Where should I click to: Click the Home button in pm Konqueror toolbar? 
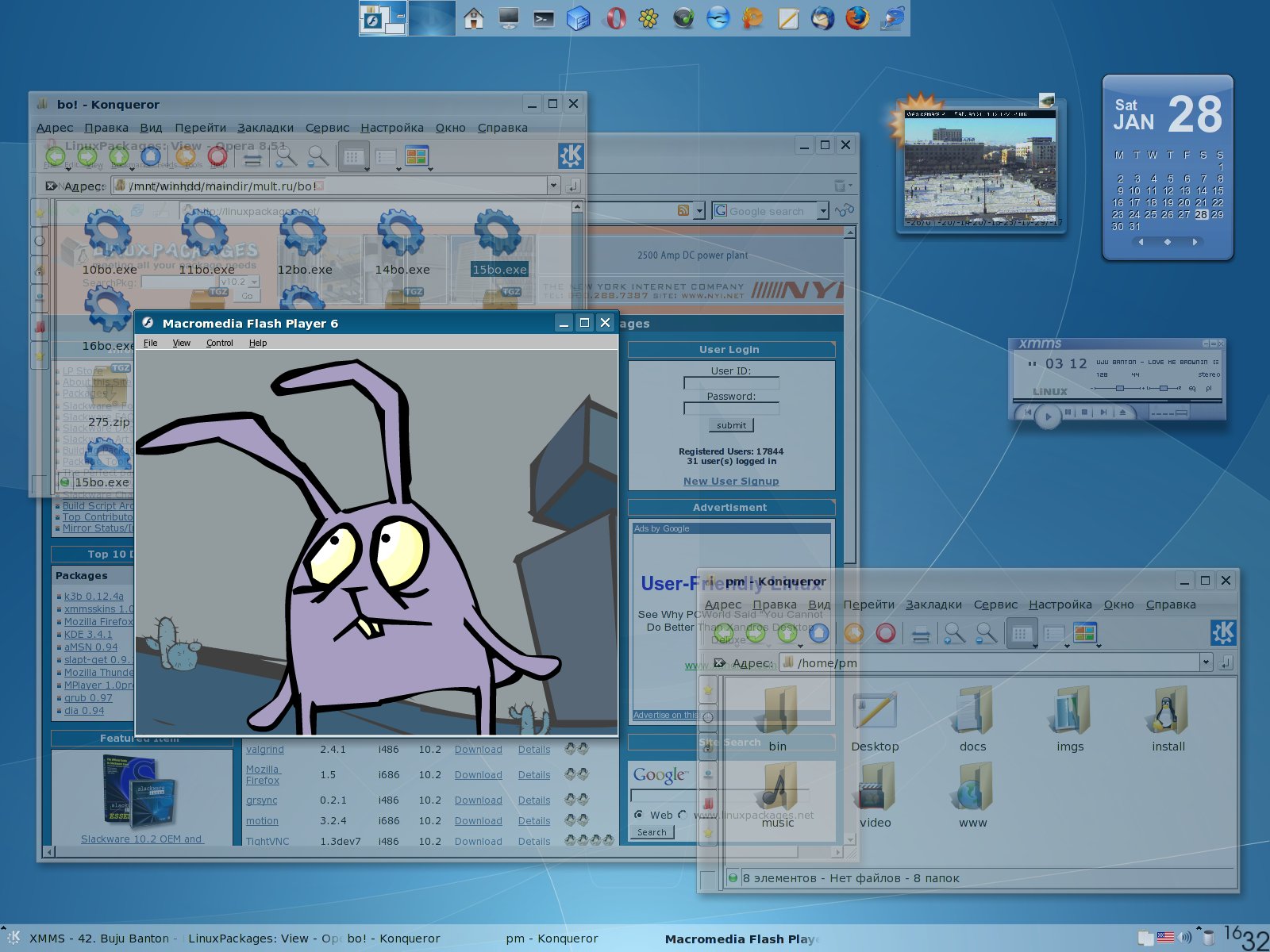(x=819, y=632)
